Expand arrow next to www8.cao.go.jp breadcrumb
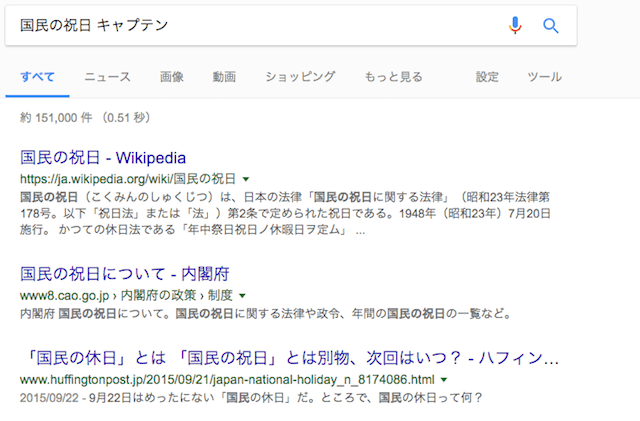640x421 pixels. click(x=242, y=295)
